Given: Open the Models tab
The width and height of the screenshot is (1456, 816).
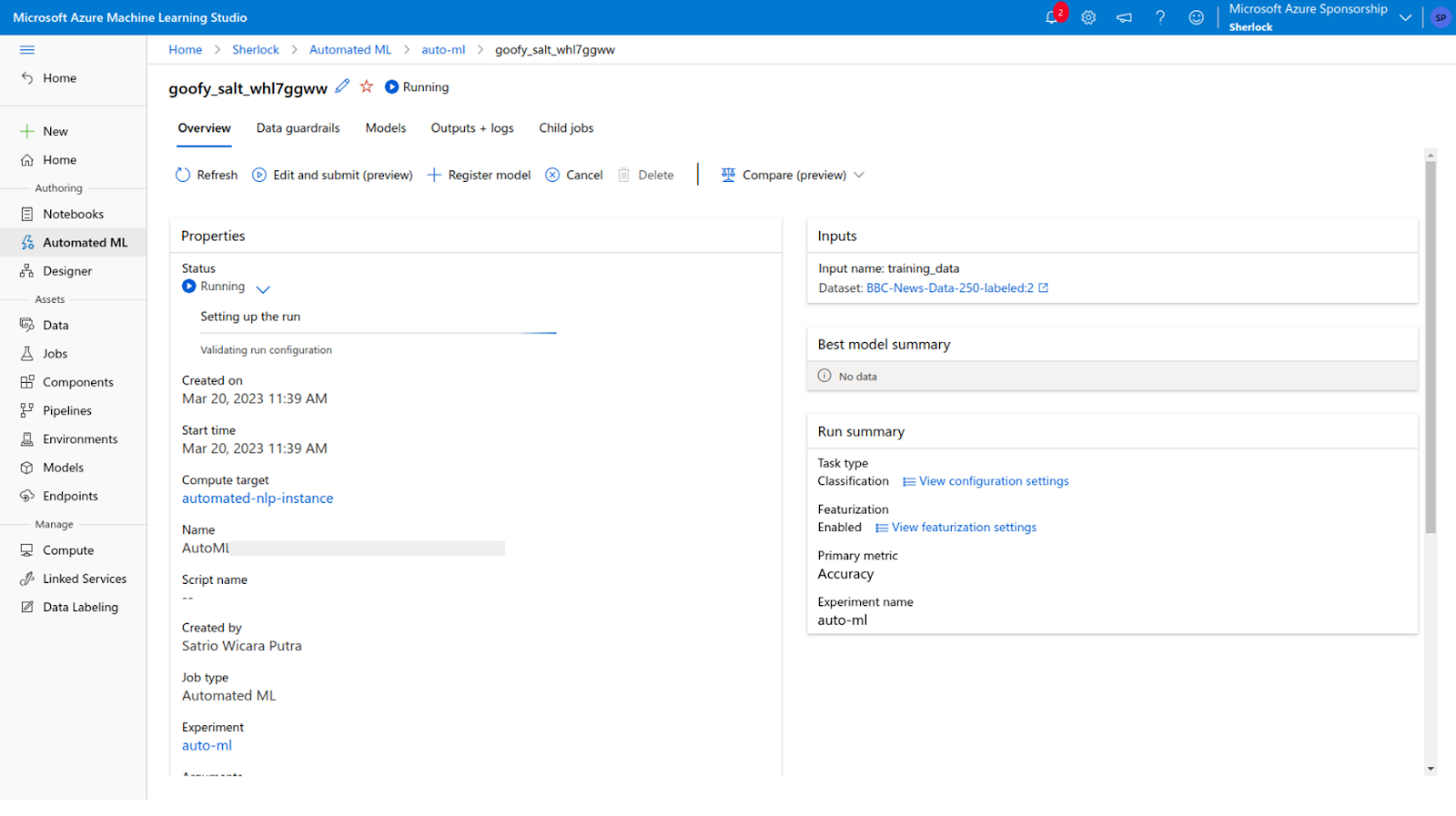Looking at the screenshot, I should [386, 128].
